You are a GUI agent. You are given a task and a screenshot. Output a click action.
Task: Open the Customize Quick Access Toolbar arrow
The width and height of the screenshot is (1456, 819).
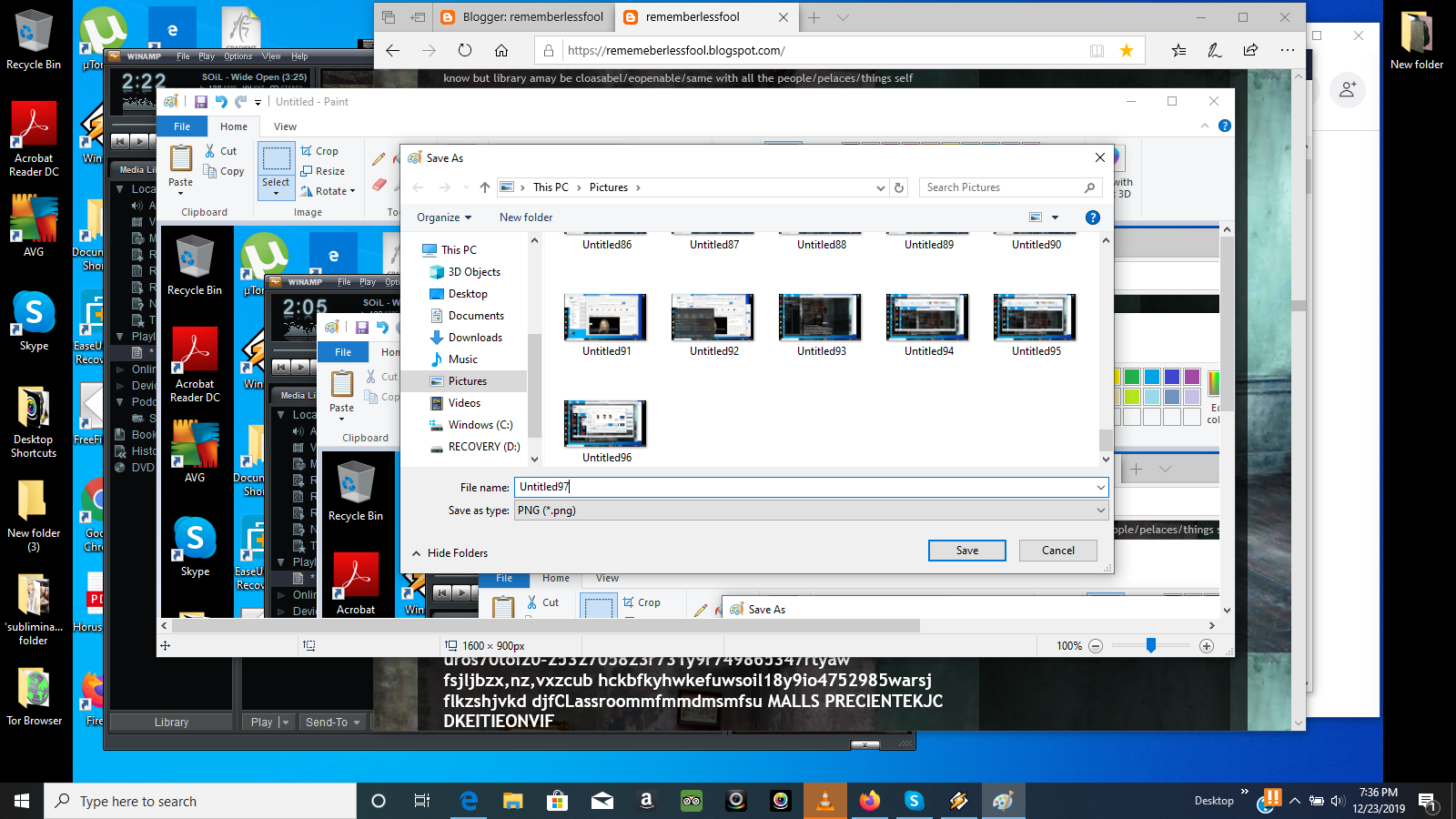tap(258, 102)
